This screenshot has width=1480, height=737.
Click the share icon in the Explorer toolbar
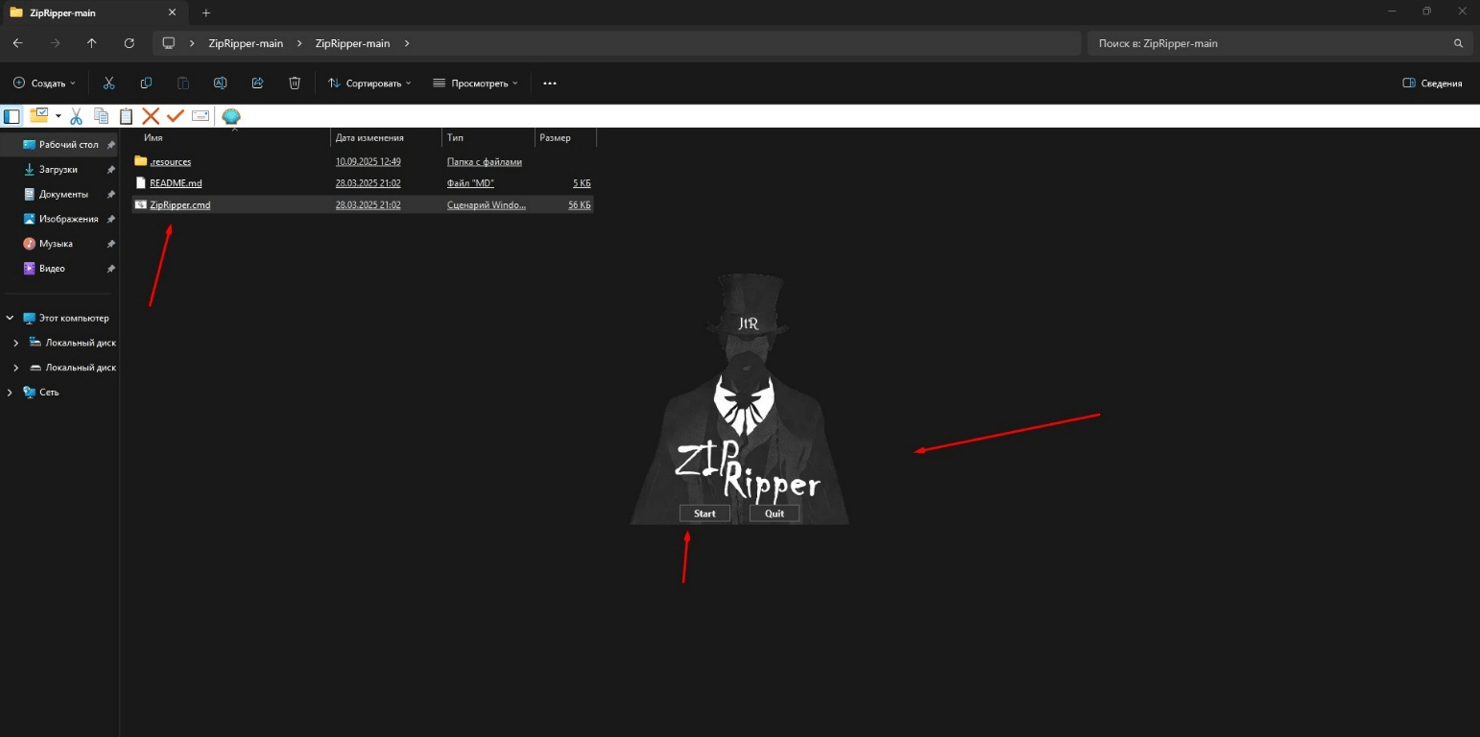pos(257,83)
